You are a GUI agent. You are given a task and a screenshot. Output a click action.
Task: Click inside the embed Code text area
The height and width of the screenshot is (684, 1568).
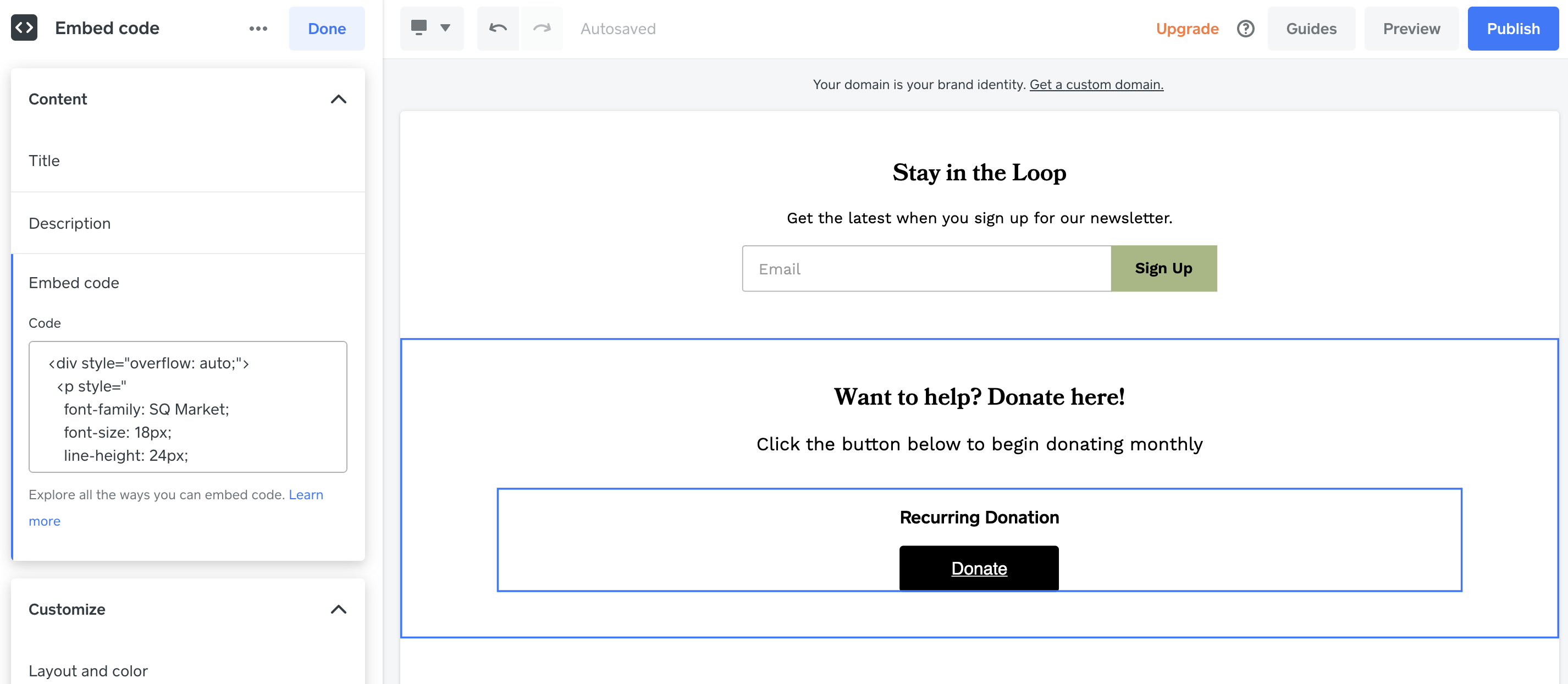coord(187,406)
